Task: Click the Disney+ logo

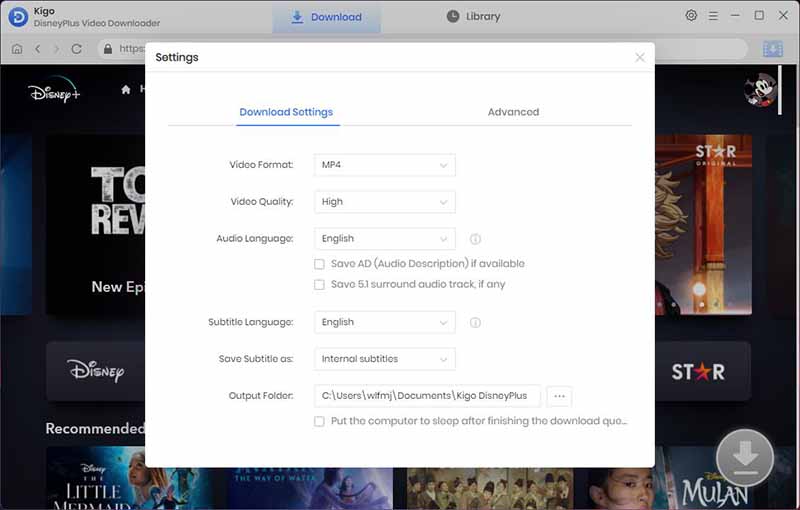Action: pos(54,90)
